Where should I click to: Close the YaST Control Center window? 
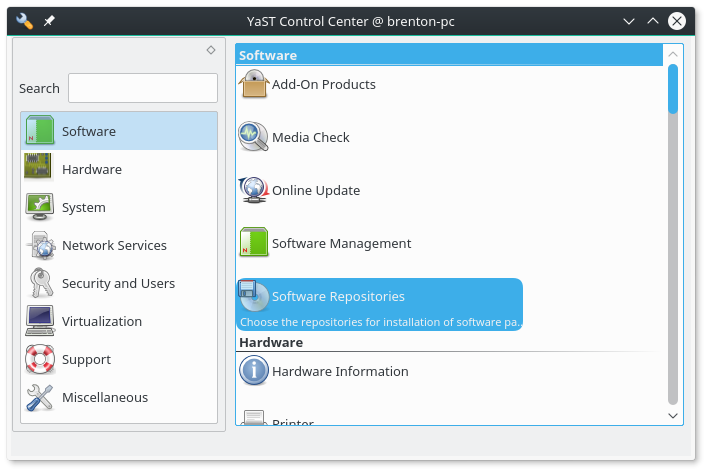(x=677, y=21)
